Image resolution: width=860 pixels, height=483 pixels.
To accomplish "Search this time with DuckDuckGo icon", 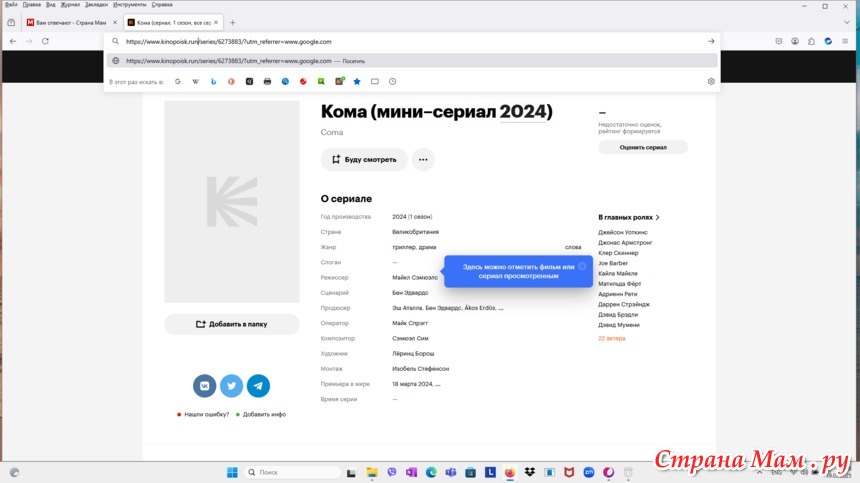I will [231, 81].
